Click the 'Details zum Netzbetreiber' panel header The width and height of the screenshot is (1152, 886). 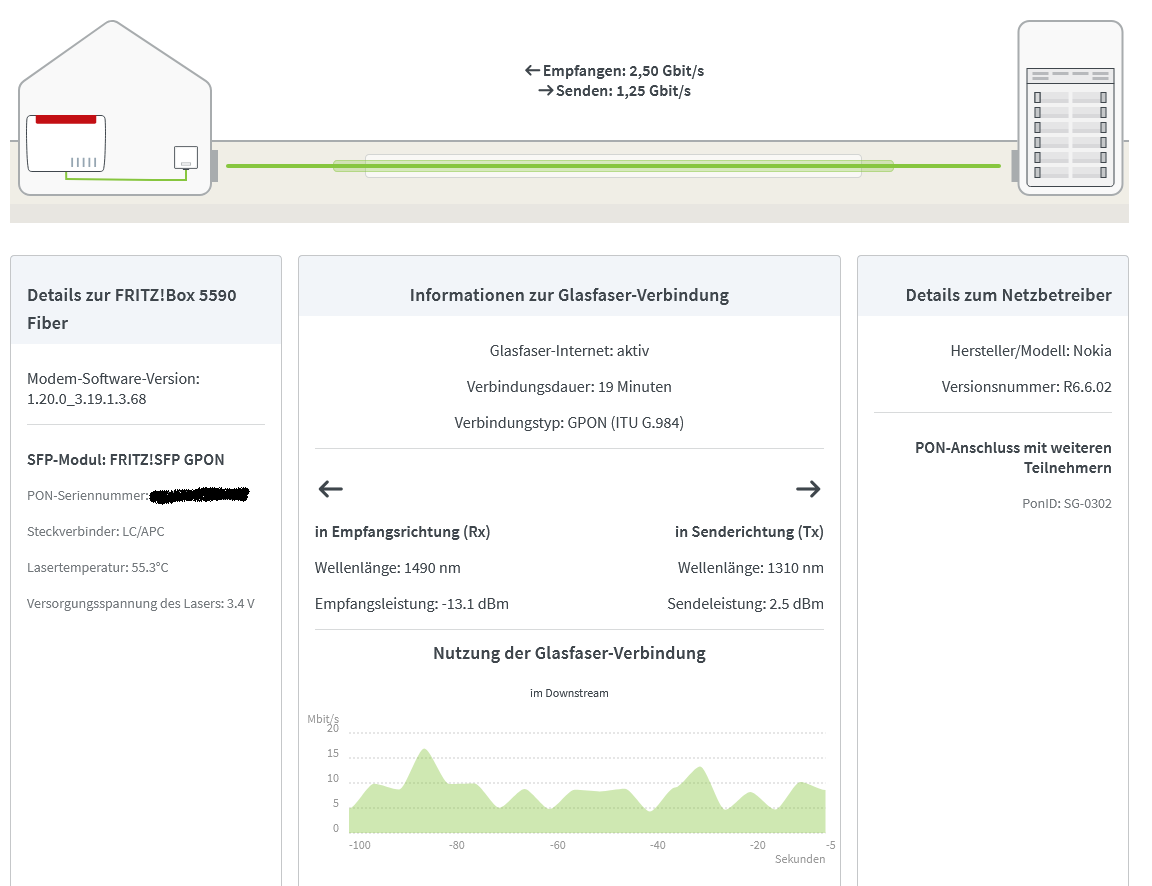click(x=1008, y=295)
